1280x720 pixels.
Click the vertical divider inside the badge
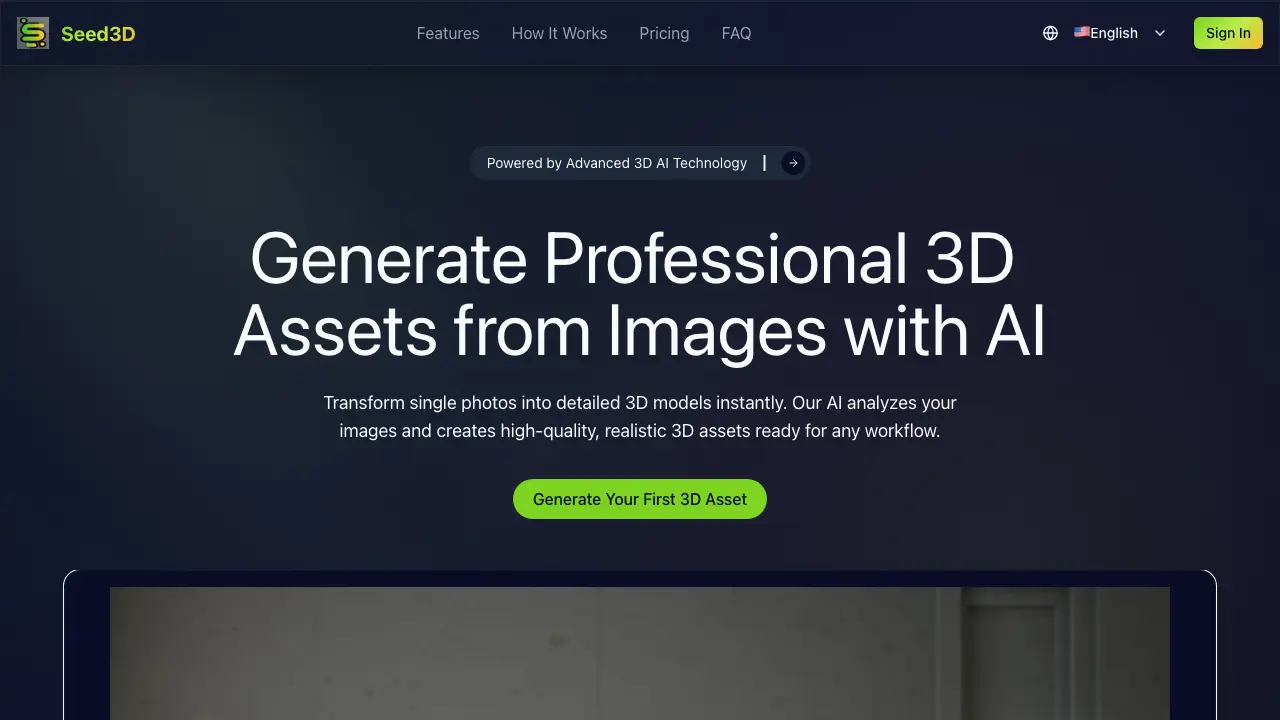tap(764, 163)
